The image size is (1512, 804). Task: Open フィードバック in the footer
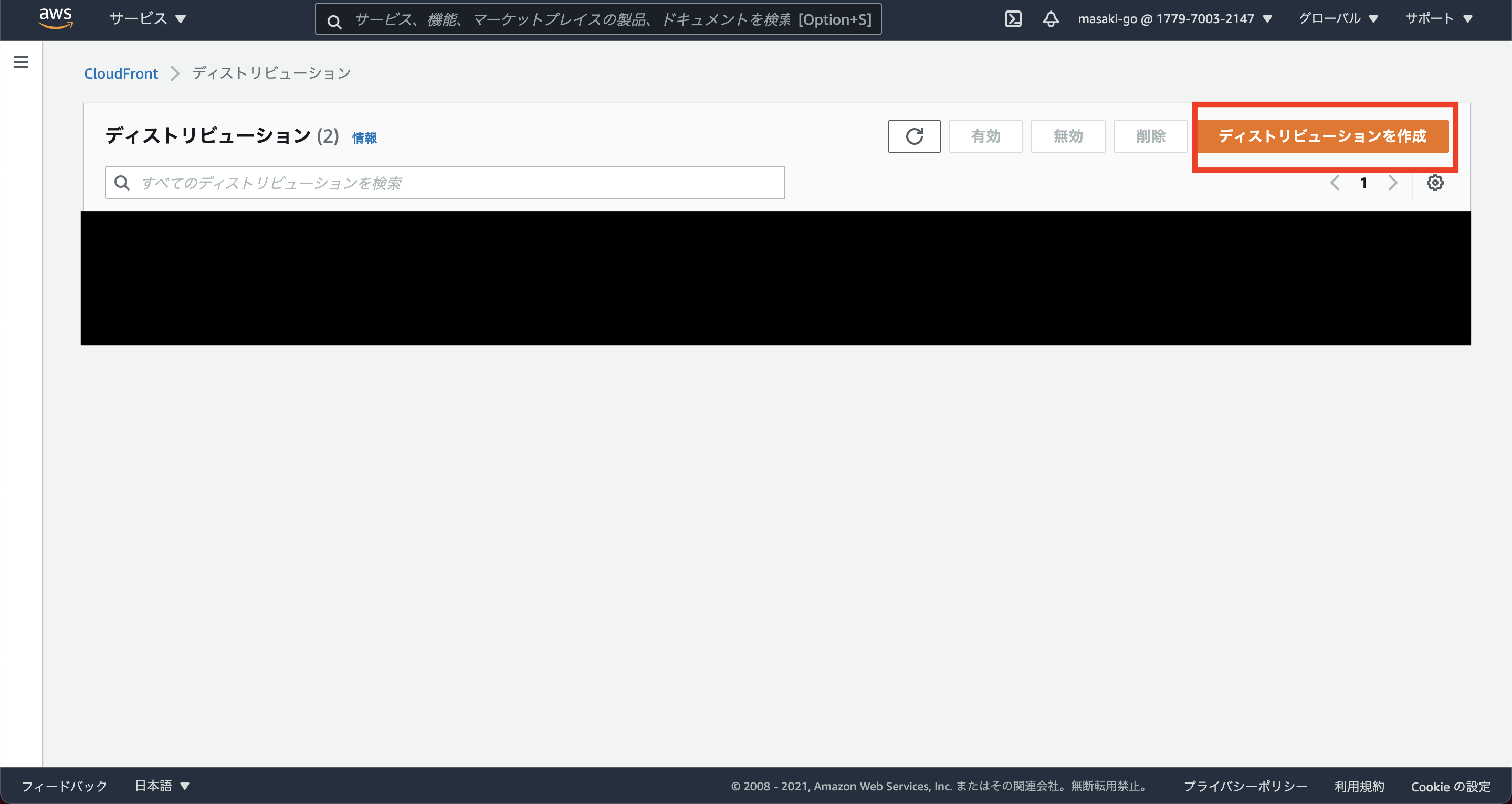pyautogui.click(x=65, y=786)
